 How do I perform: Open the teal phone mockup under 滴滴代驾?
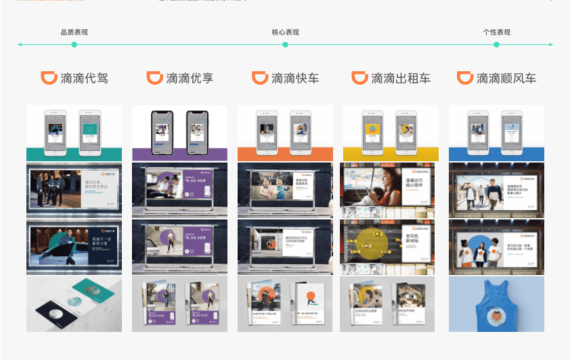pyautogui.click(x=74, y=133)
